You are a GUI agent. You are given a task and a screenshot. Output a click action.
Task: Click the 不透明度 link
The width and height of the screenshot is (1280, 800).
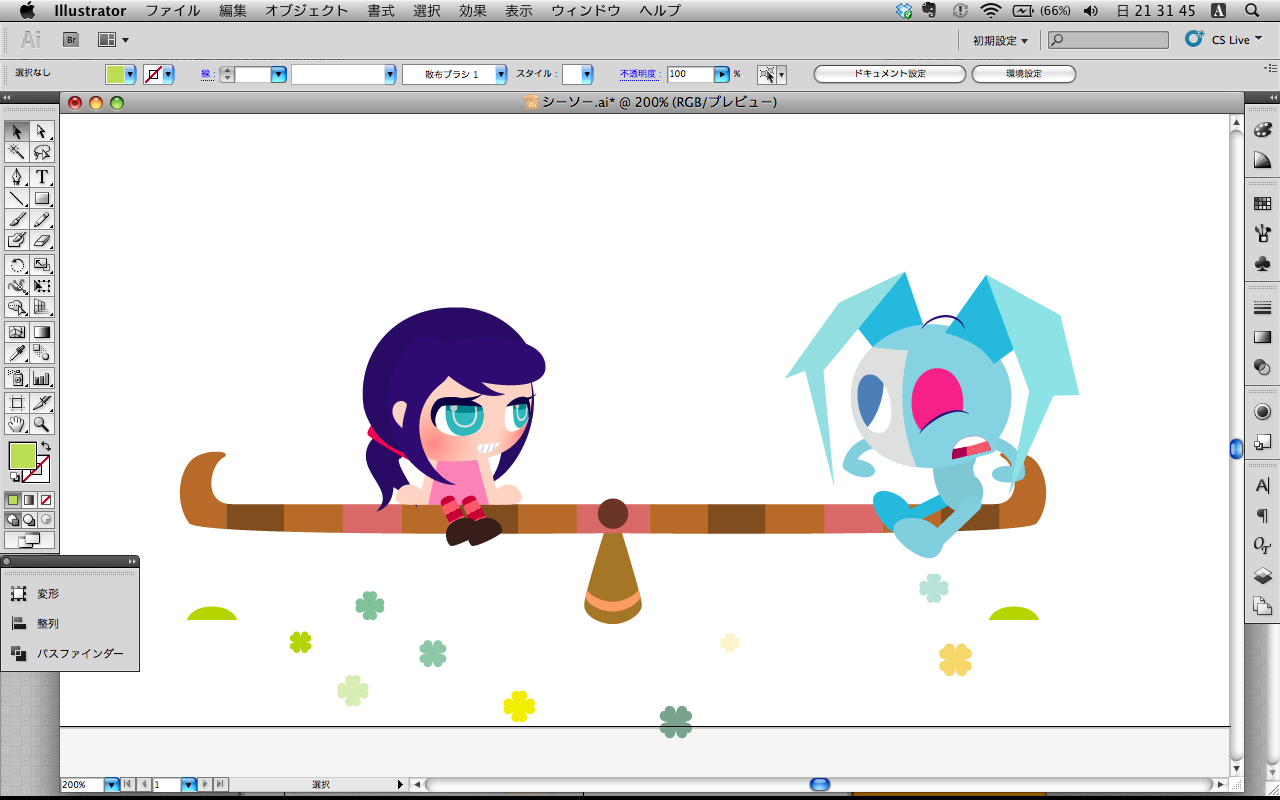(640, 74)
